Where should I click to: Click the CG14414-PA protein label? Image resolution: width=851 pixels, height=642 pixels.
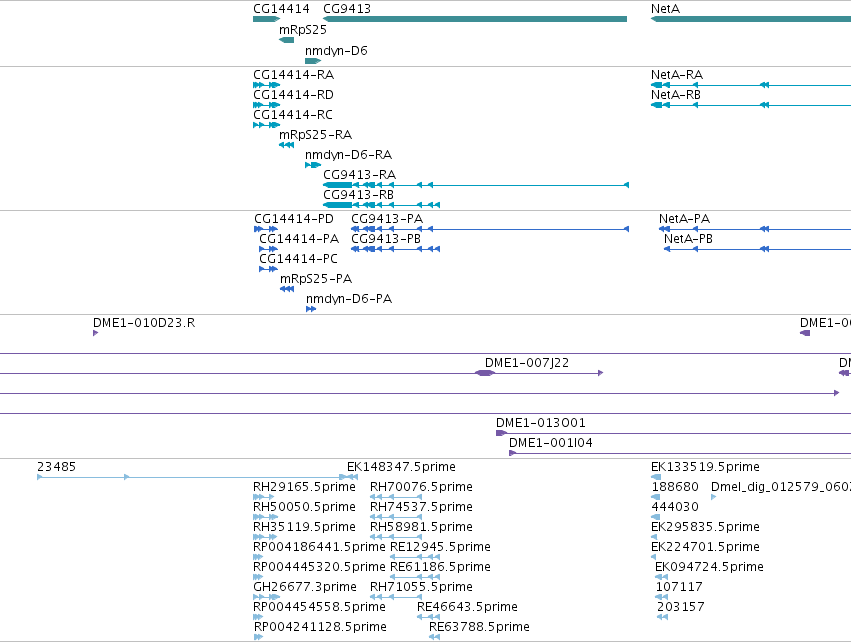click(x=299, y=239)
